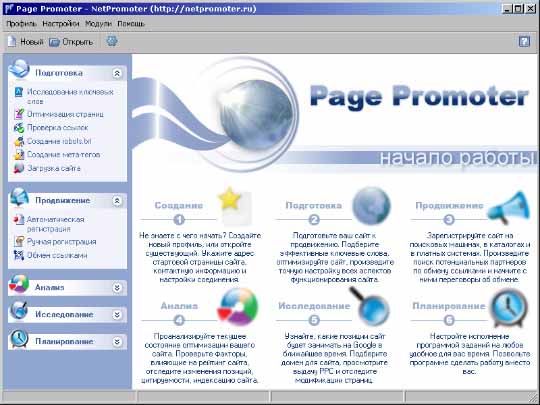Open the Настройки menu
This screenshot has width=540, height=405.
tap(61, 24)
